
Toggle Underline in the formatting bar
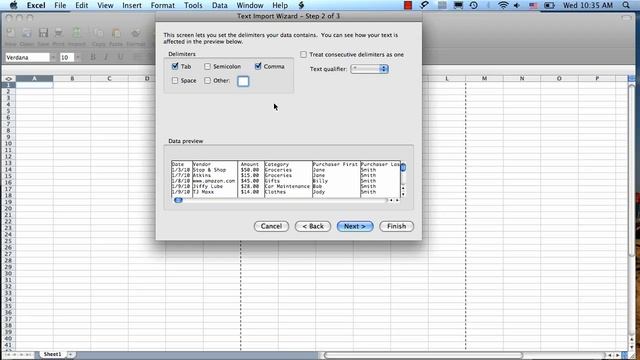point(120,57)
